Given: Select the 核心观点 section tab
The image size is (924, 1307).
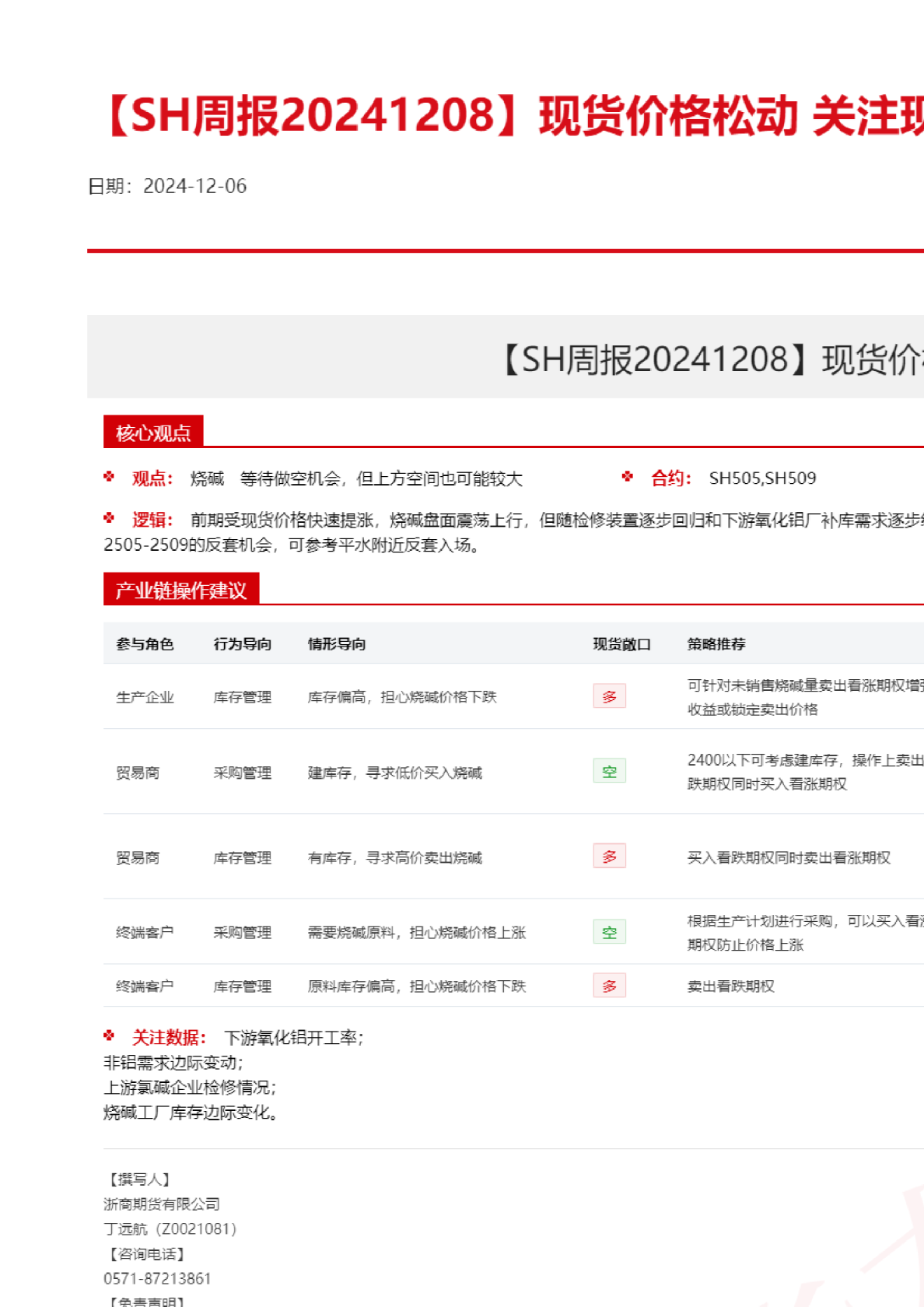Looking at the screenshot, I should 153,433.
